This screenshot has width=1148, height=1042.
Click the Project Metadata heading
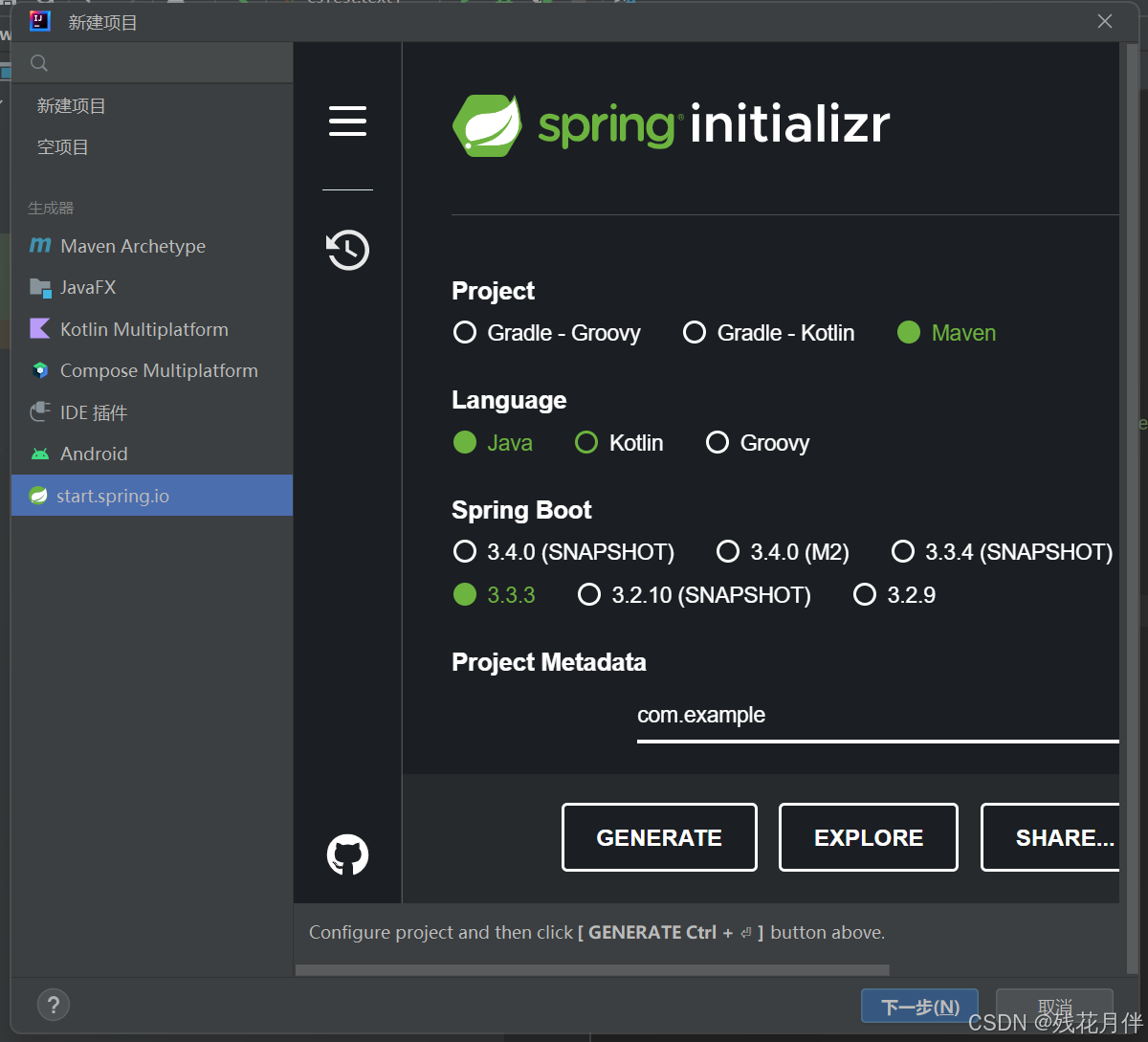coord(549,662)
